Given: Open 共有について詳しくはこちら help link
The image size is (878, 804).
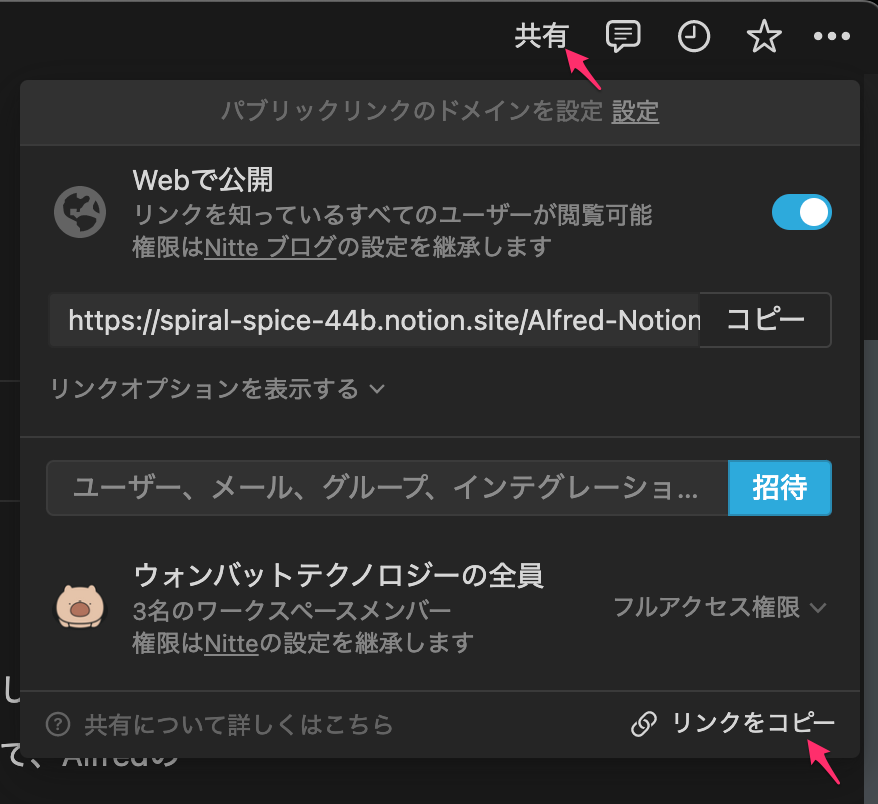Looking at the screenshot, I should coord(239,724).
